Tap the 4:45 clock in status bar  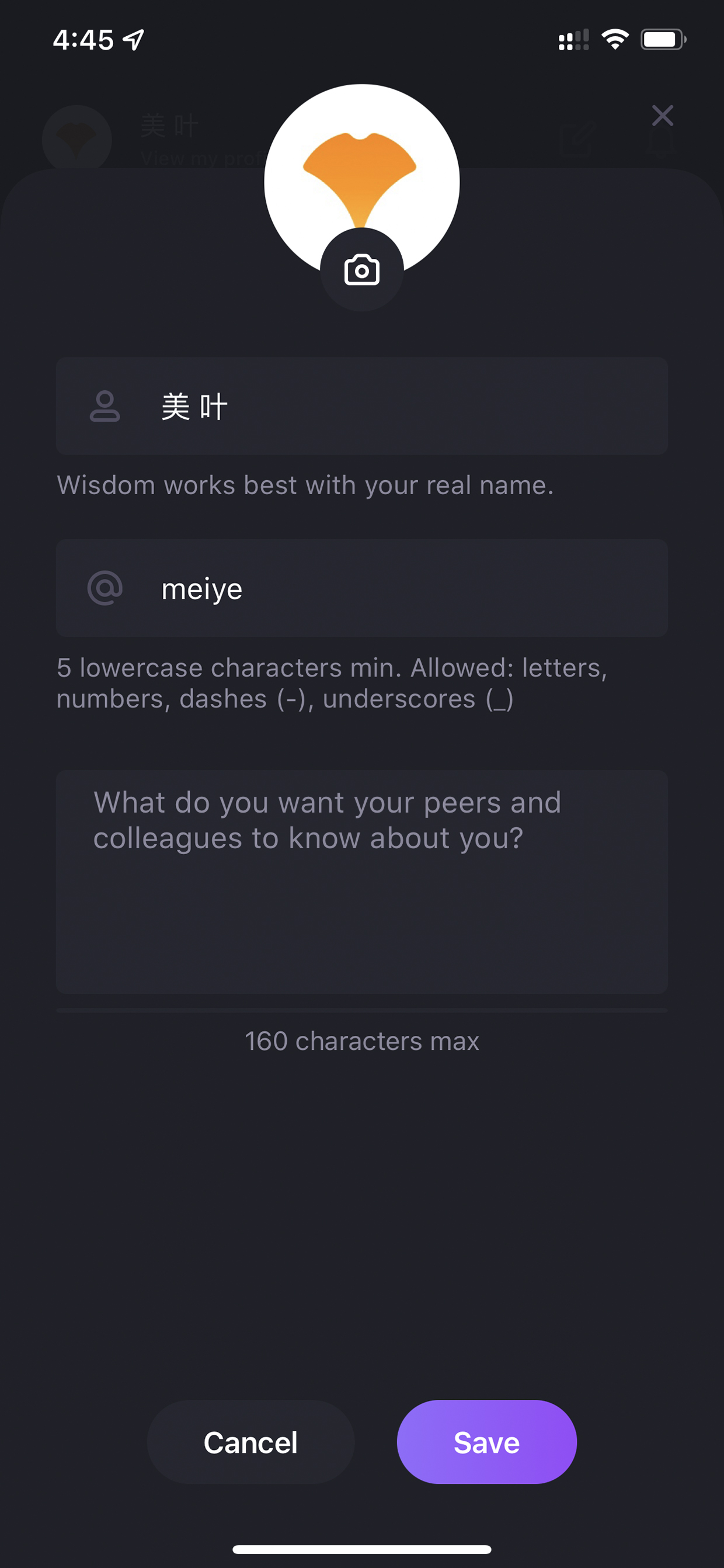pyautogui.click(x=83, y=40)
